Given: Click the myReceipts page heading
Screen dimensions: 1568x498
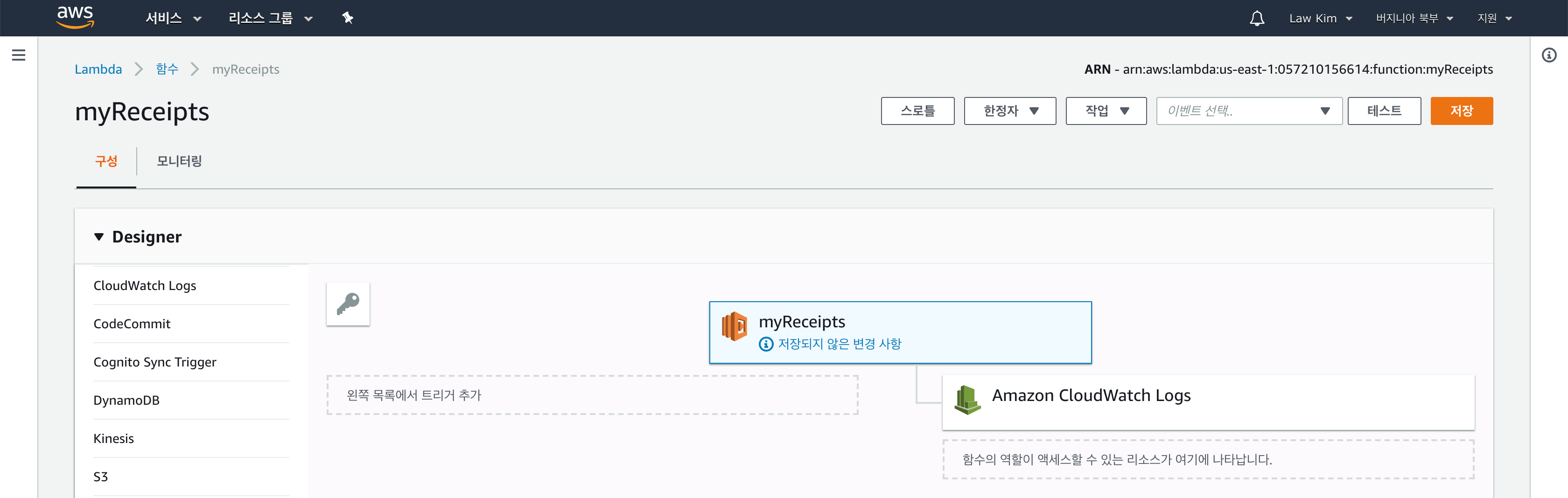Looking at the screenshot, I should coord(142,112).
